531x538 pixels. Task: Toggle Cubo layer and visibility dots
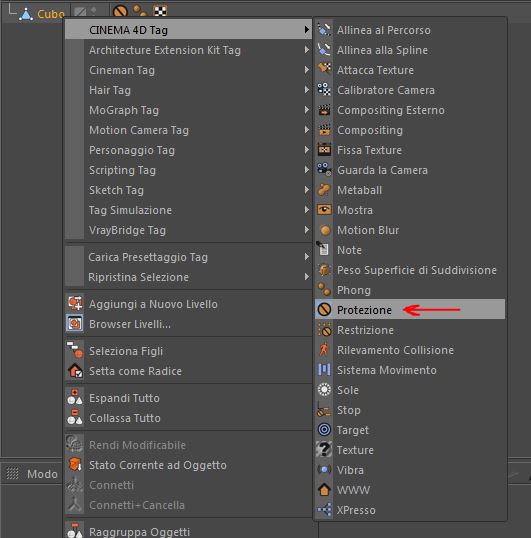pos(85,12)
